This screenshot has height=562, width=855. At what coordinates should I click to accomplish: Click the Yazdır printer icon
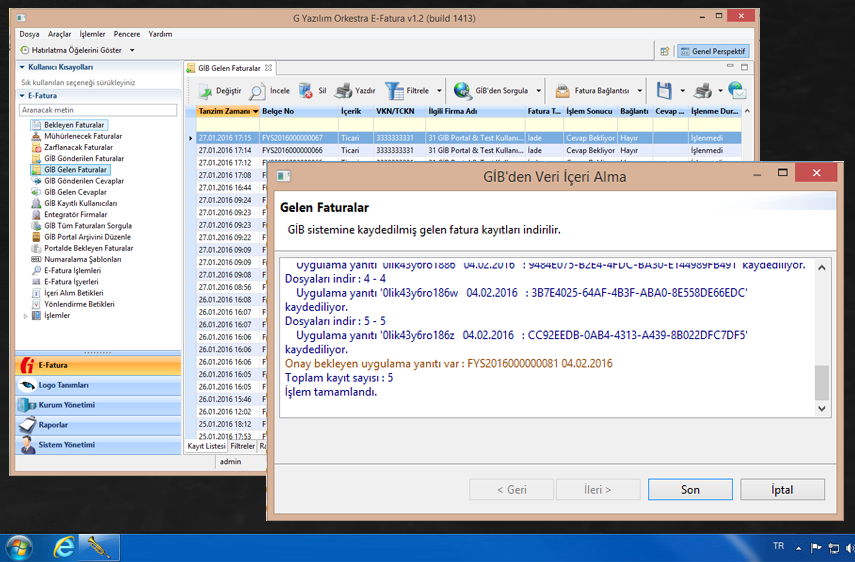point(343,91)
